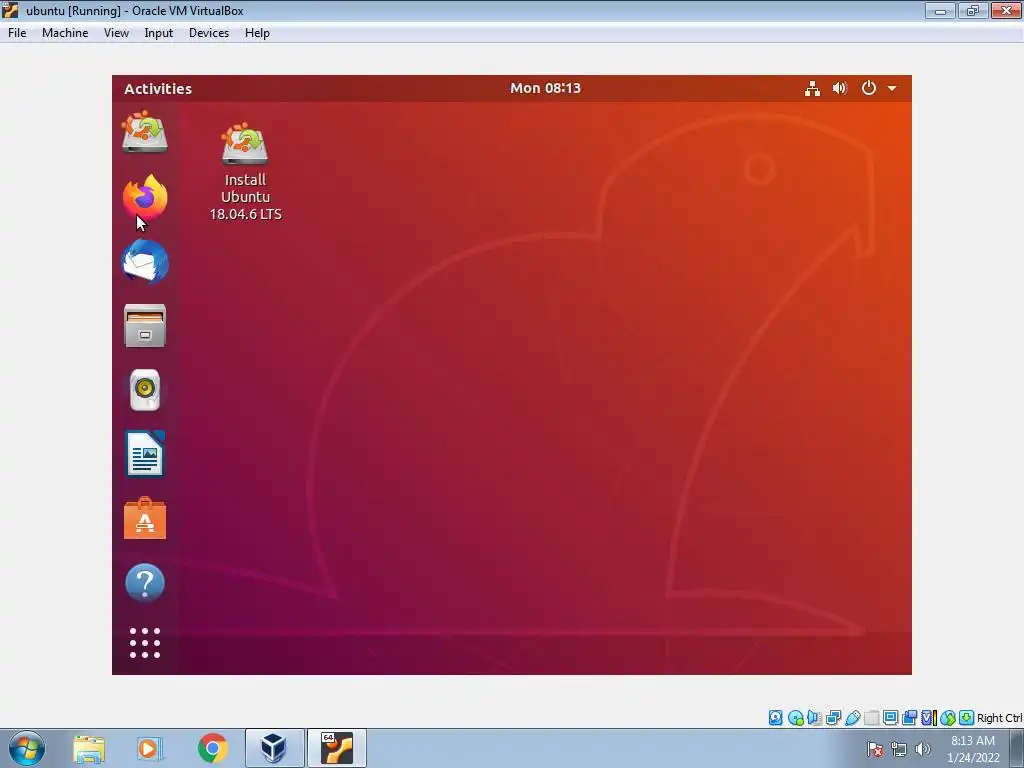
Task: Open Google Chrome from the taskbar
Action: point(212,748)
